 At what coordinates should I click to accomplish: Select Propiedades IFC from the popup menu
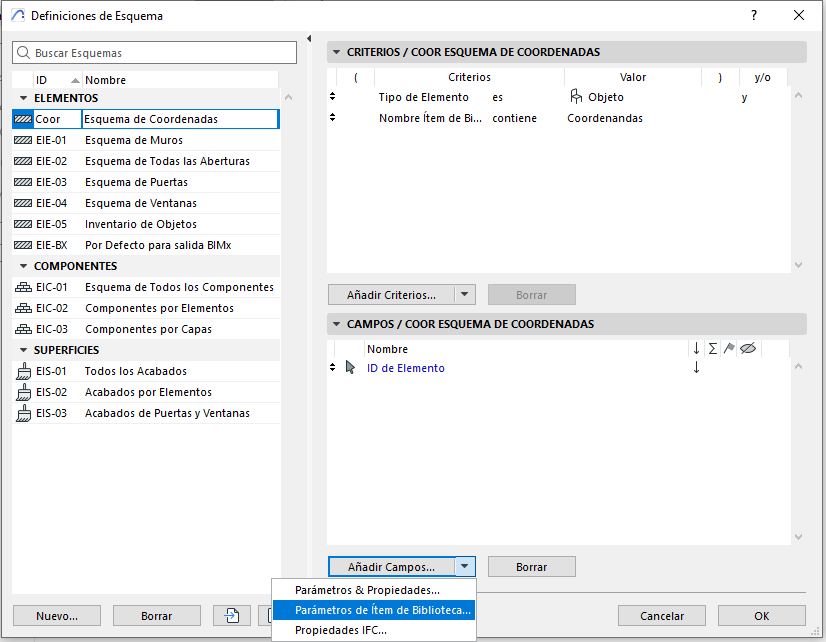[340, 630]
